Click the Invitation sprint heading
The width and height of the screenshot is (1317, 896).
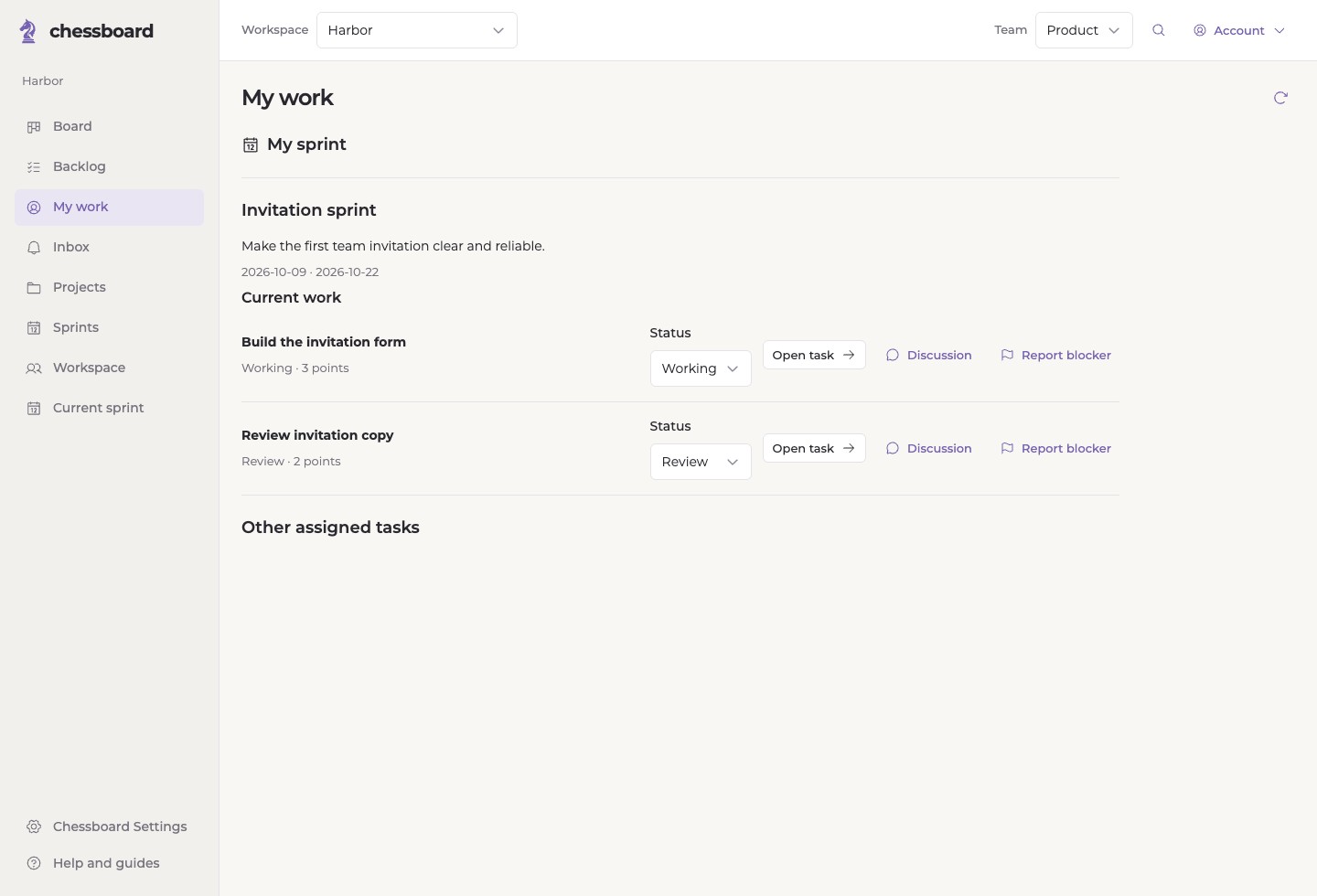(x=309, y=210)
